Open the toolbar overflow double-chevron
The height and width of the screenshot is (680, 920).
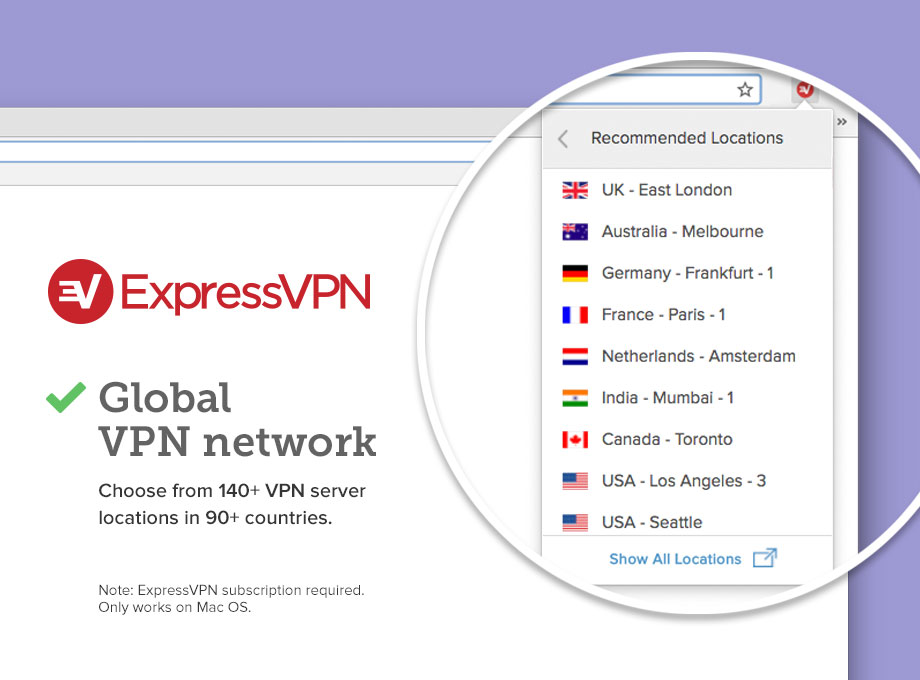(842, 121)
